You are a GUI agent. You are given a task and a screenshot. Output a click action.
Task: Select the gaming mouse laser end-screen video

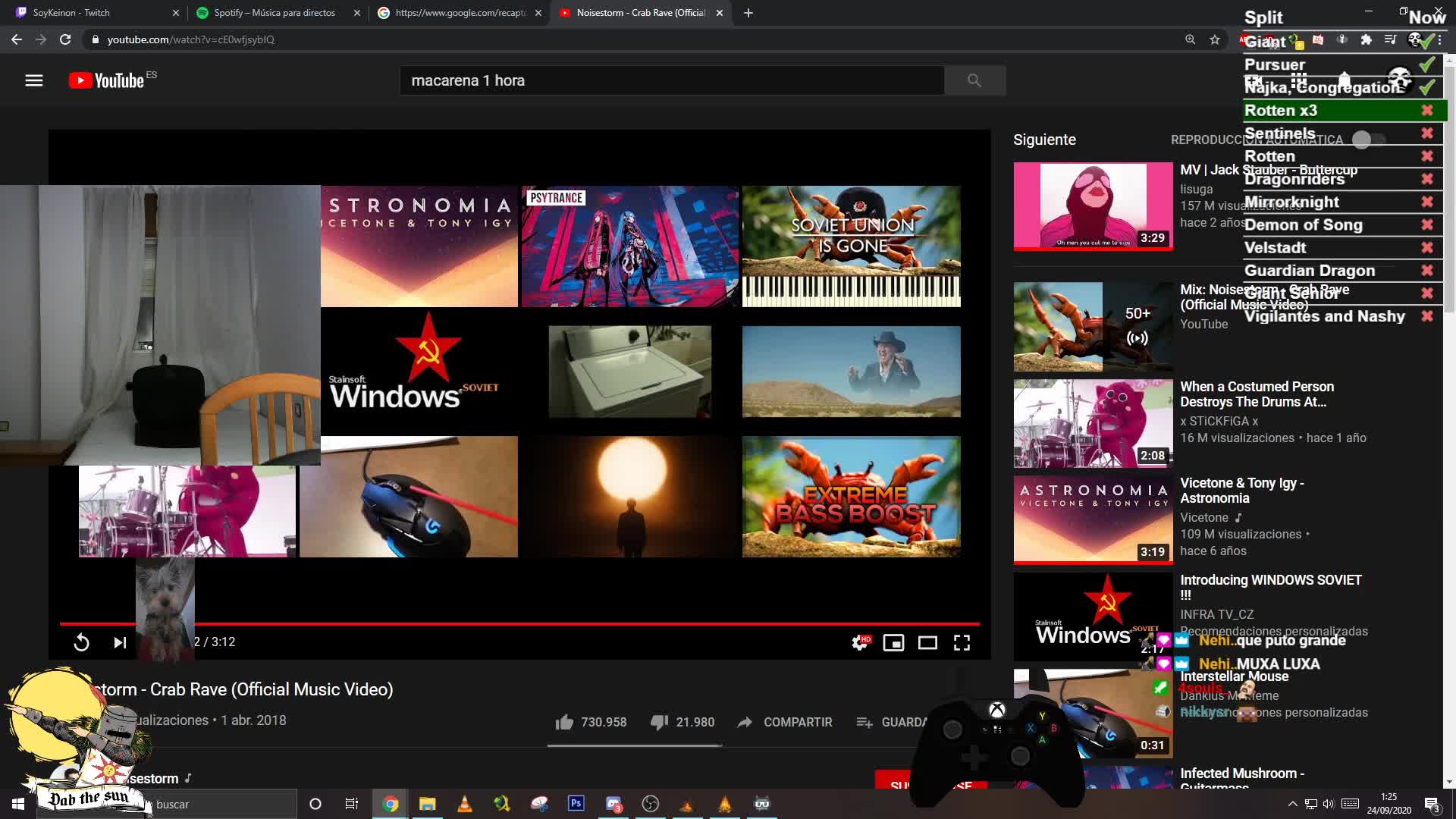409,497
